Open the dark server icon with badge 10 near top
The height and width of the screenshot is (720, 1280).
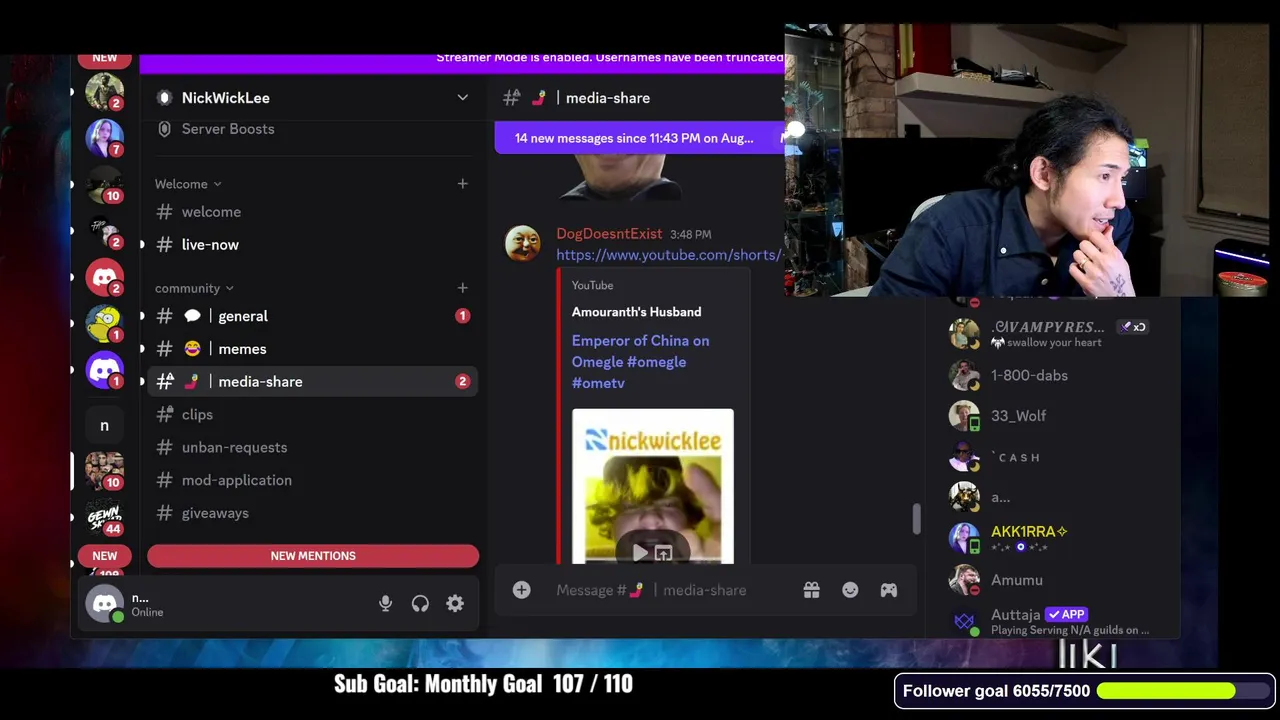tap(104, 184)
